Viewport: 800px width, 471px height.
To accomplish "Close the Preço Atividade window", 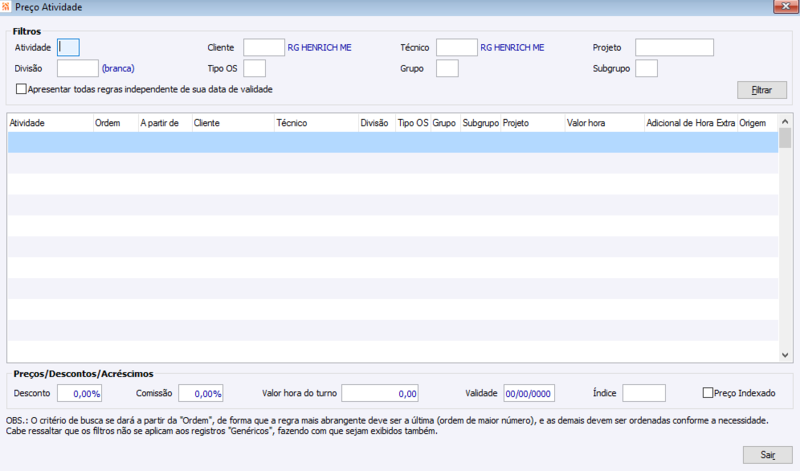I will click(785, 6).
